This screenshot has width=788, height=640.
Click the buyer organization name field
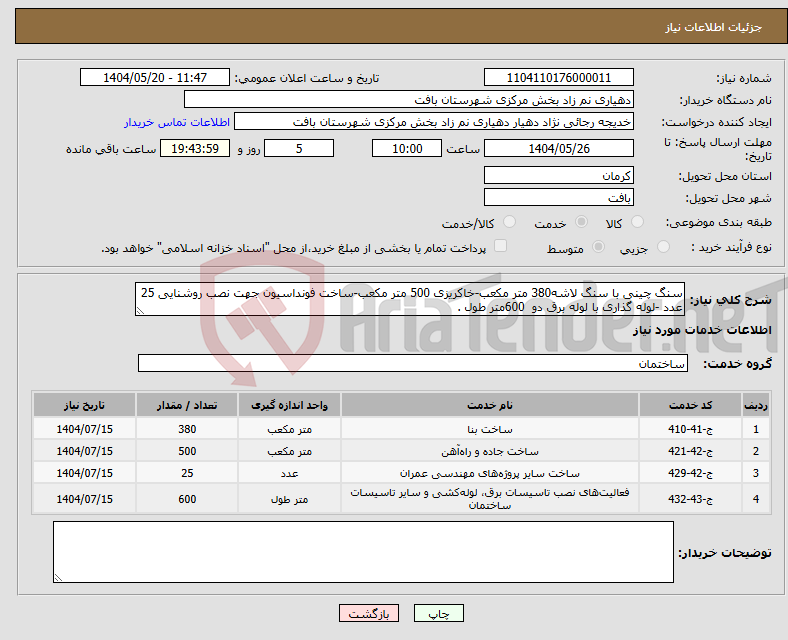409,99
